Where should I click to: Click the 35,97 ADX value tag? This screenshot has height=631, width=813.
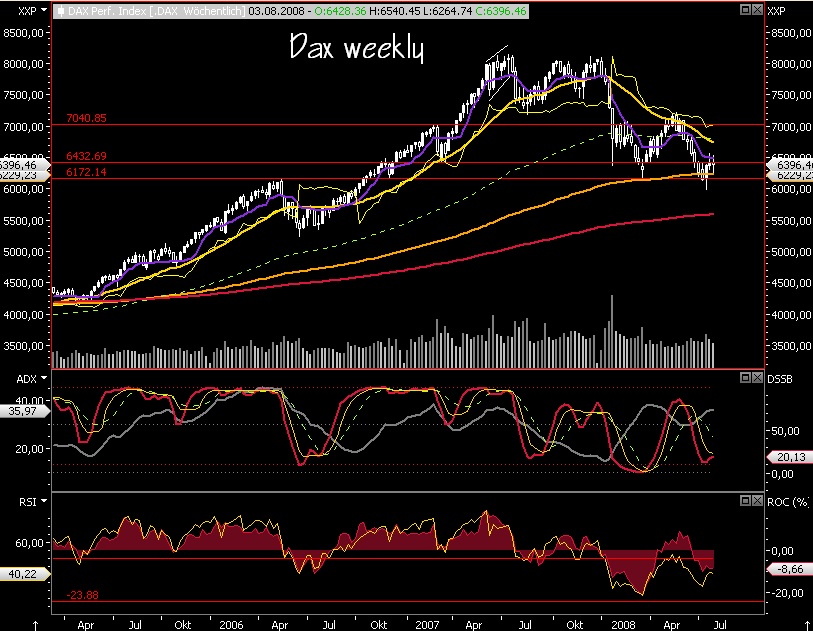23,412
